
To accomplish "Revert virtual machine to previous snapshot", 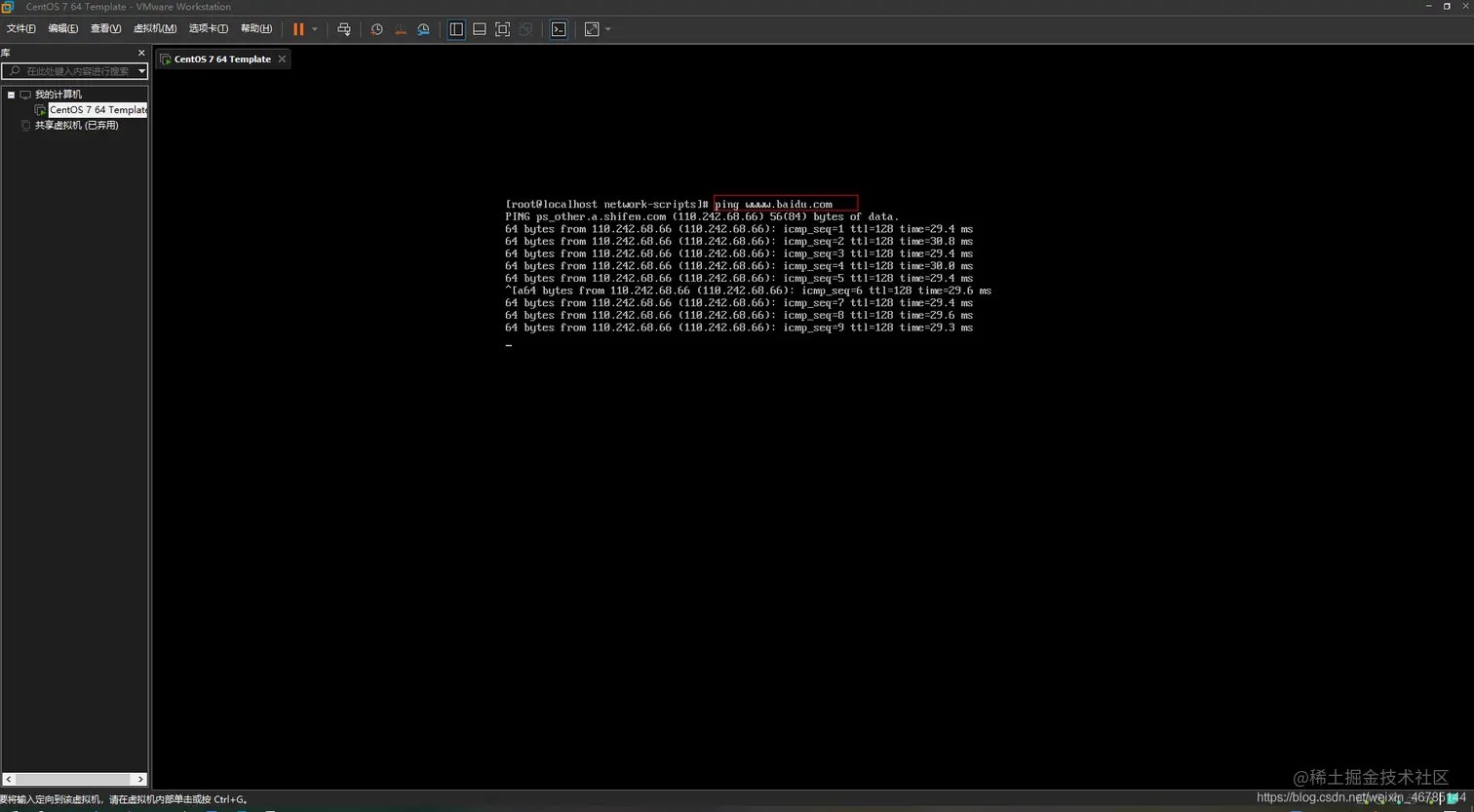I will (x=400, y=29).
